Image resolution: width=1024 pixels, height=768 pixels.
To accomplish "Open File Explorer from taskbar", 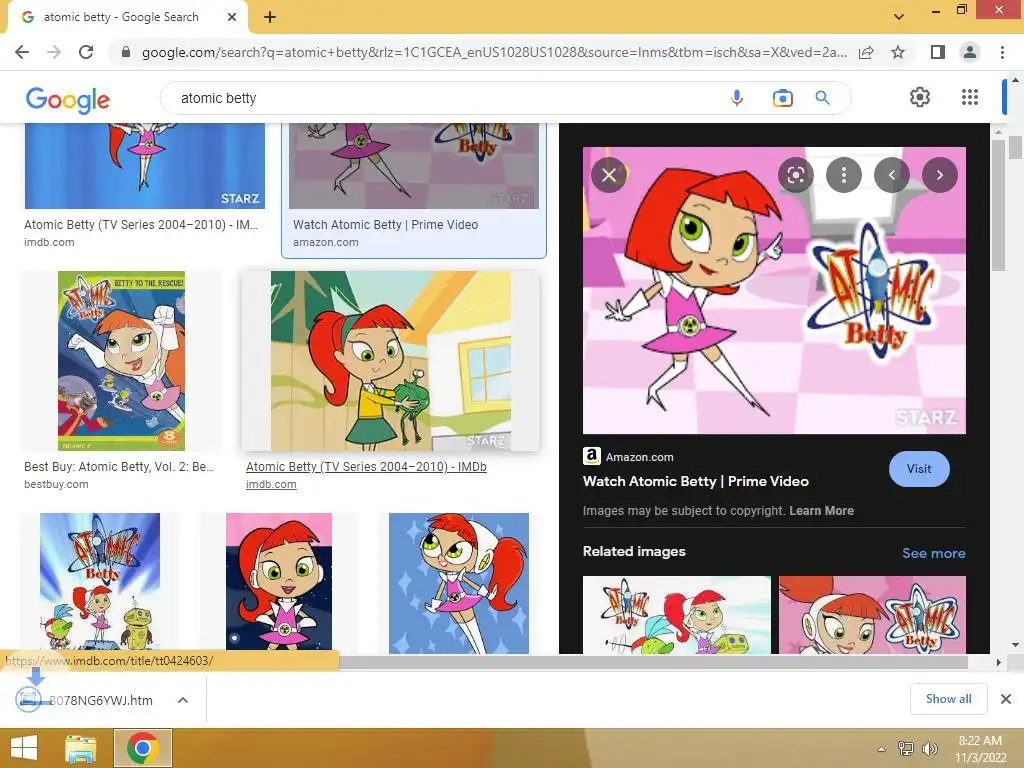I will click(x=81, y=748).
